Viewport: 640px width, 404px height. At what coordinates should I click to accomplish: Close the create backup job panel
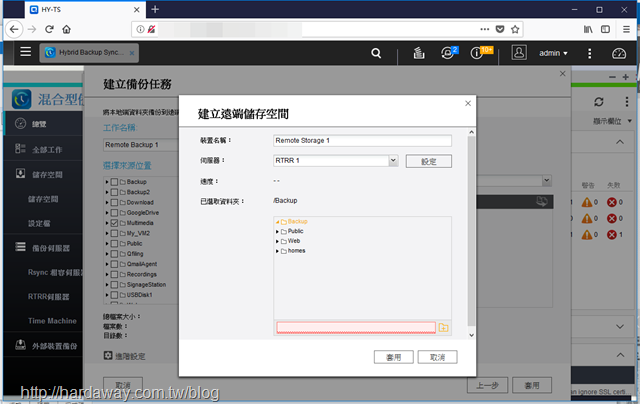(x=562, y=73)
